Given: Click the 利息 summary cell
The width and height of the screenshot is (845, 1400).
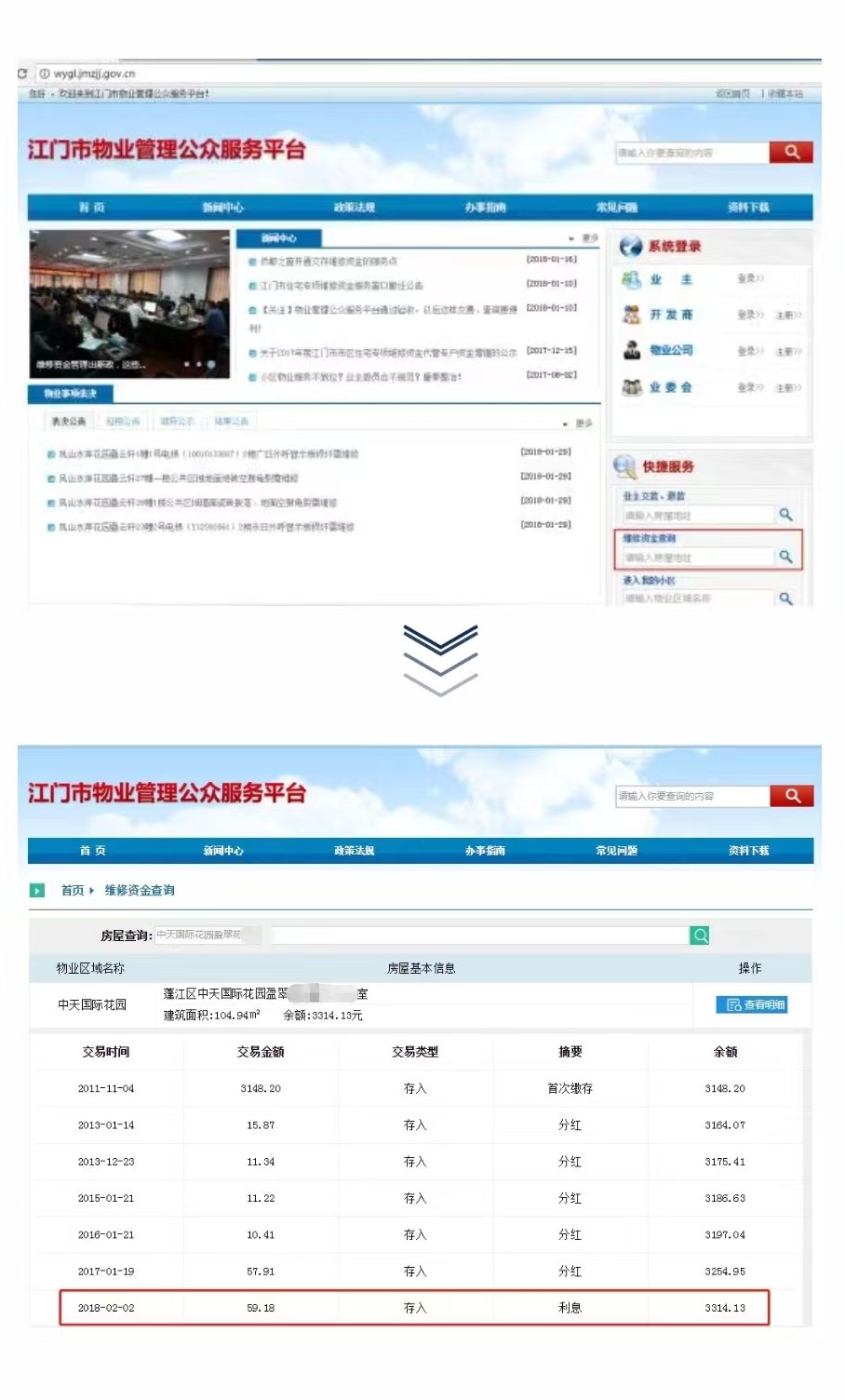Looking at the screenshot, I should tap(570, 1308).
